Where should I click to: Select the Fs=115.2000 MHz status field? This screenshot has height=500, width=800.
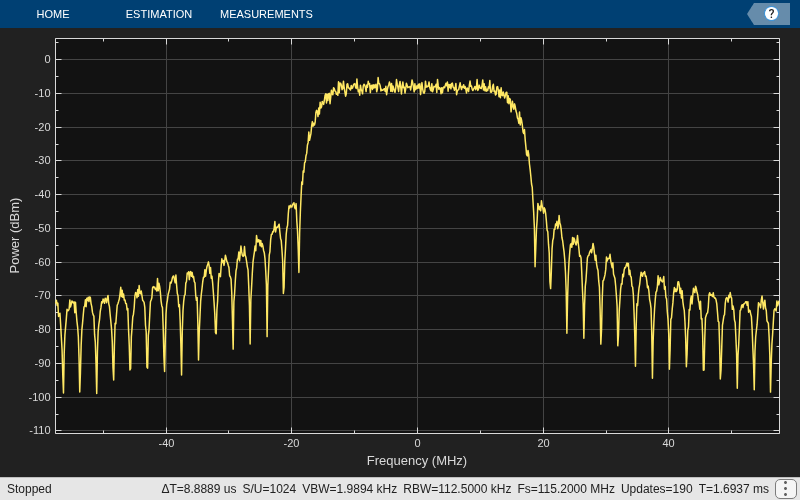click(x=566, y=489)
